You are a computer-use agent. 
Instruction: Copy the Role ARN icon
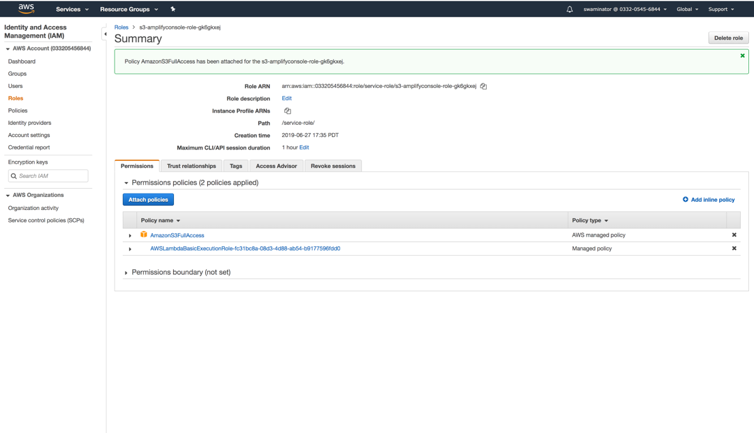point(483,87)
